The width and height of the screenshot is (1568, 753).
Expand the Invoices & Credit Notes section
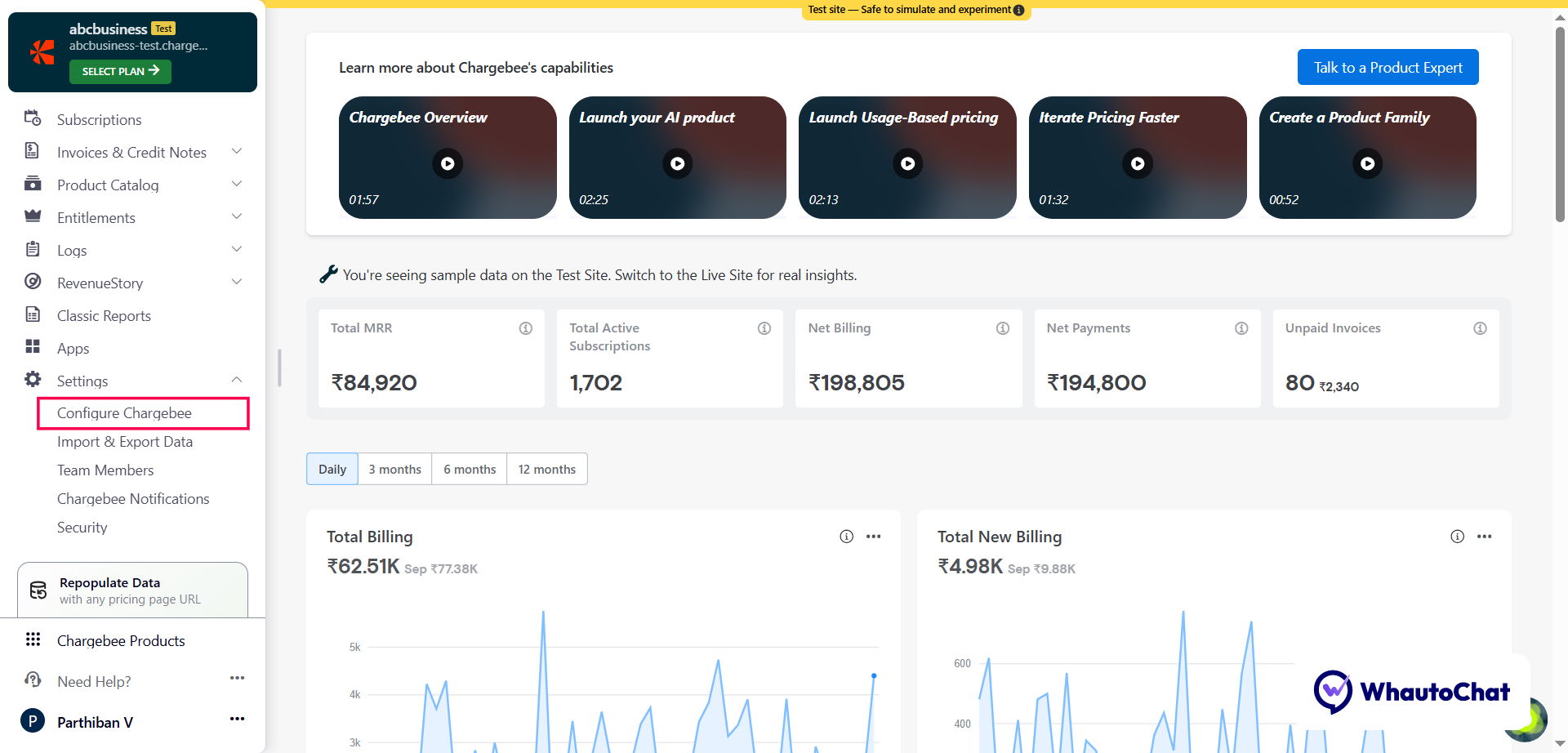point(237,151)
